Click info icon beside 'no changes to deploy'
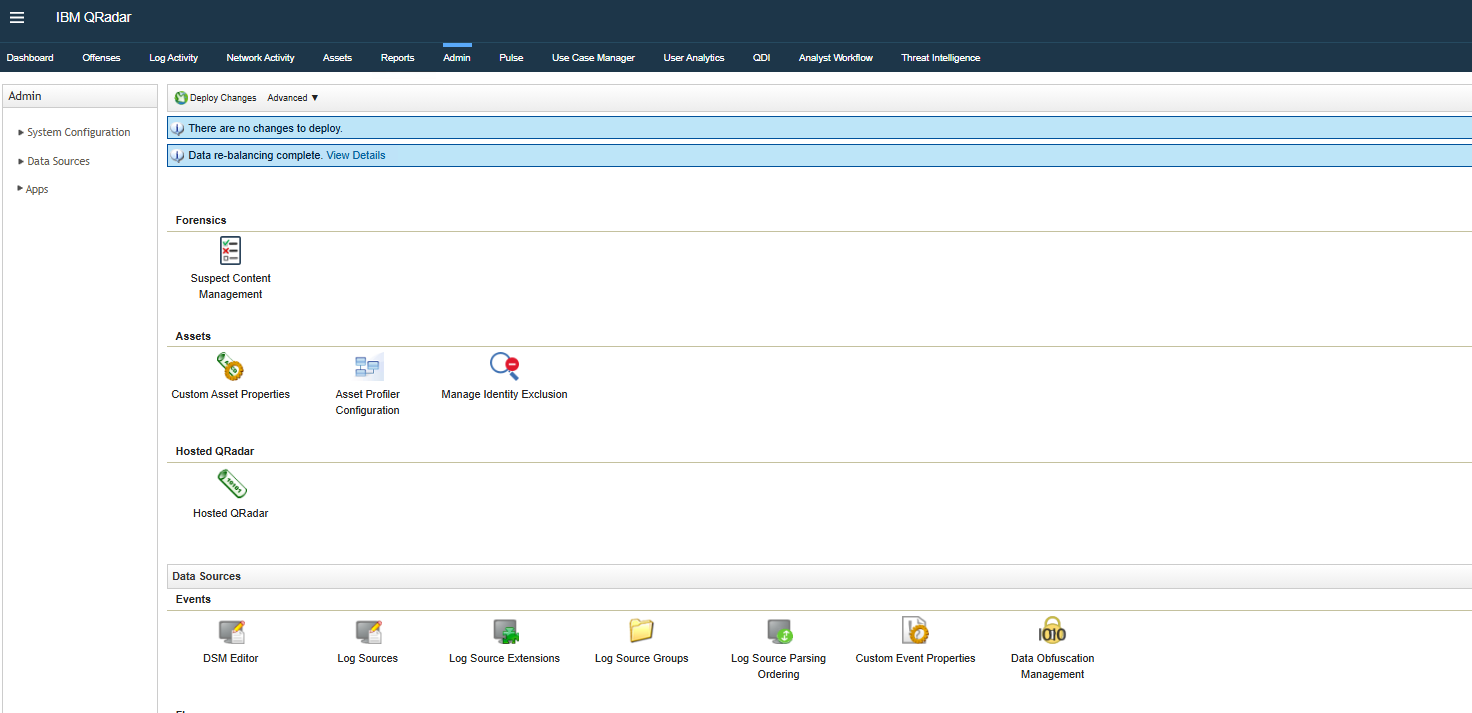This screenshot has width=1472, height=713. pyautogui.click(x=178, y=128)
